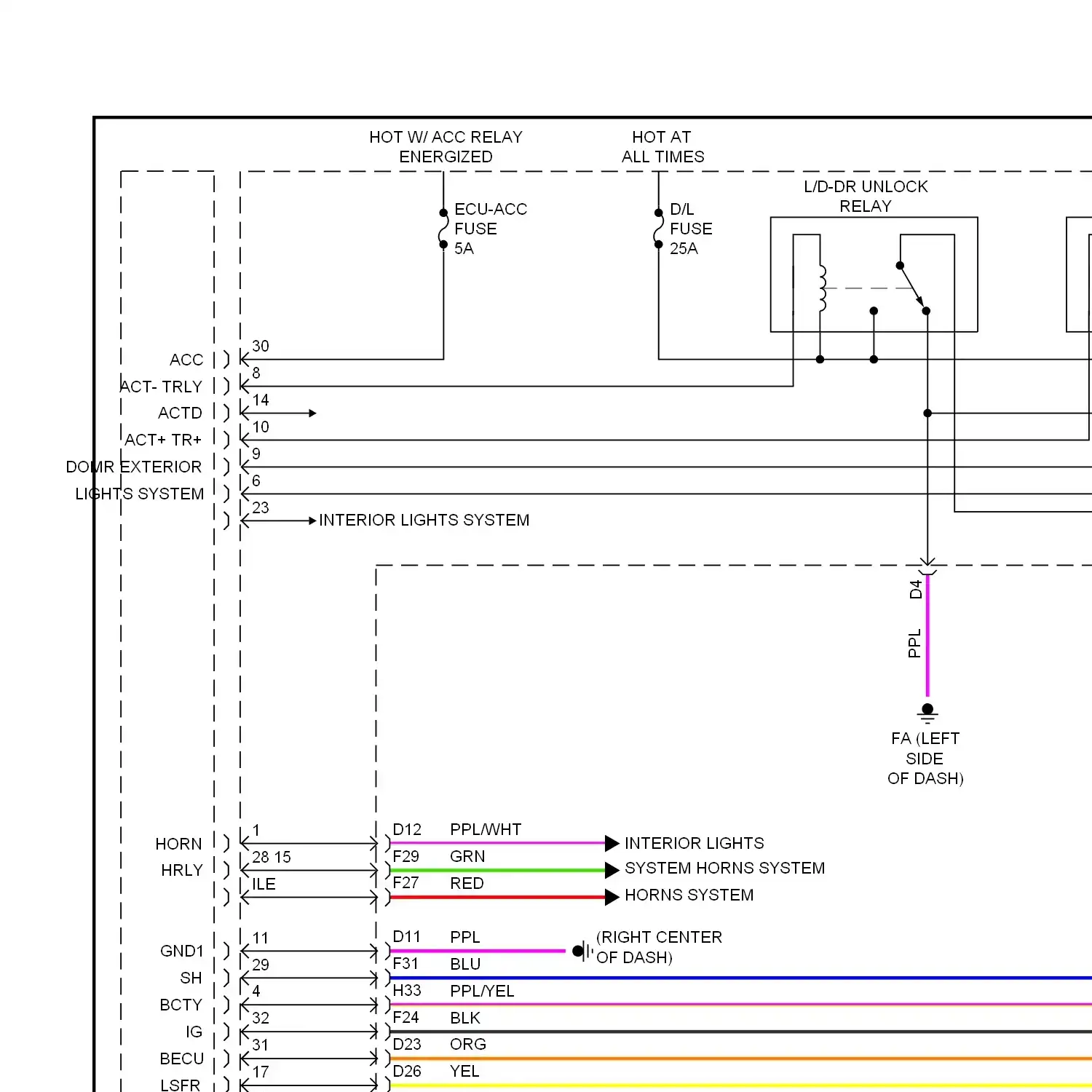
Task: Click the 'HORN' terminal label
Action: point(178,844)
